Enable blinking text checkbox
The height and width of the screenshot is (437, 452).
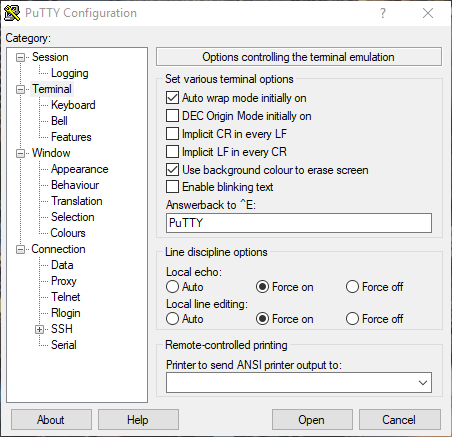click(172, 187)
